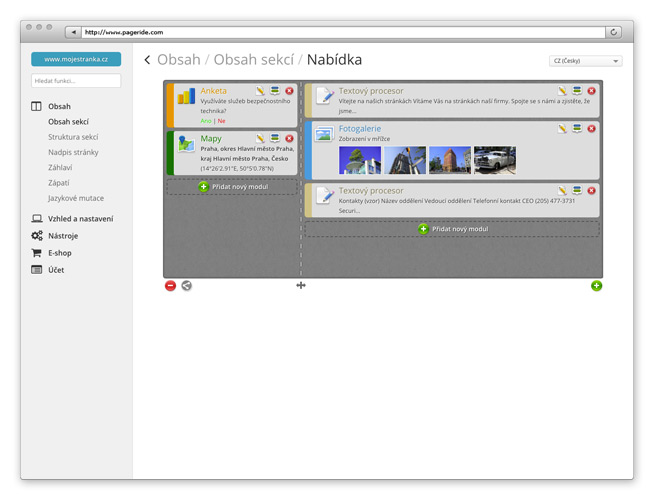Viewport: 654px width, 500px height.
Task: Remove the first Textový procesor module
Action: 591,91
